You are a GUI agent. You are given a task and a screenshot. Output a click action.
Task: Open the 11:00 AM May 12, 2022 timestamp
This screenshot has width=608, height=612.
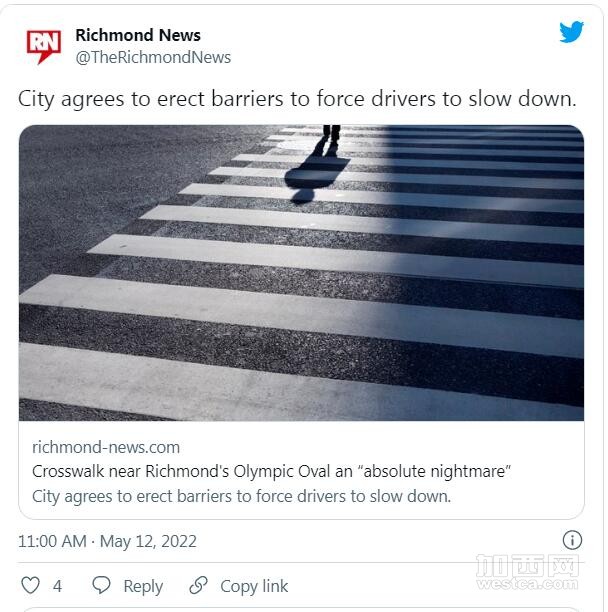(x=107, y=541)
